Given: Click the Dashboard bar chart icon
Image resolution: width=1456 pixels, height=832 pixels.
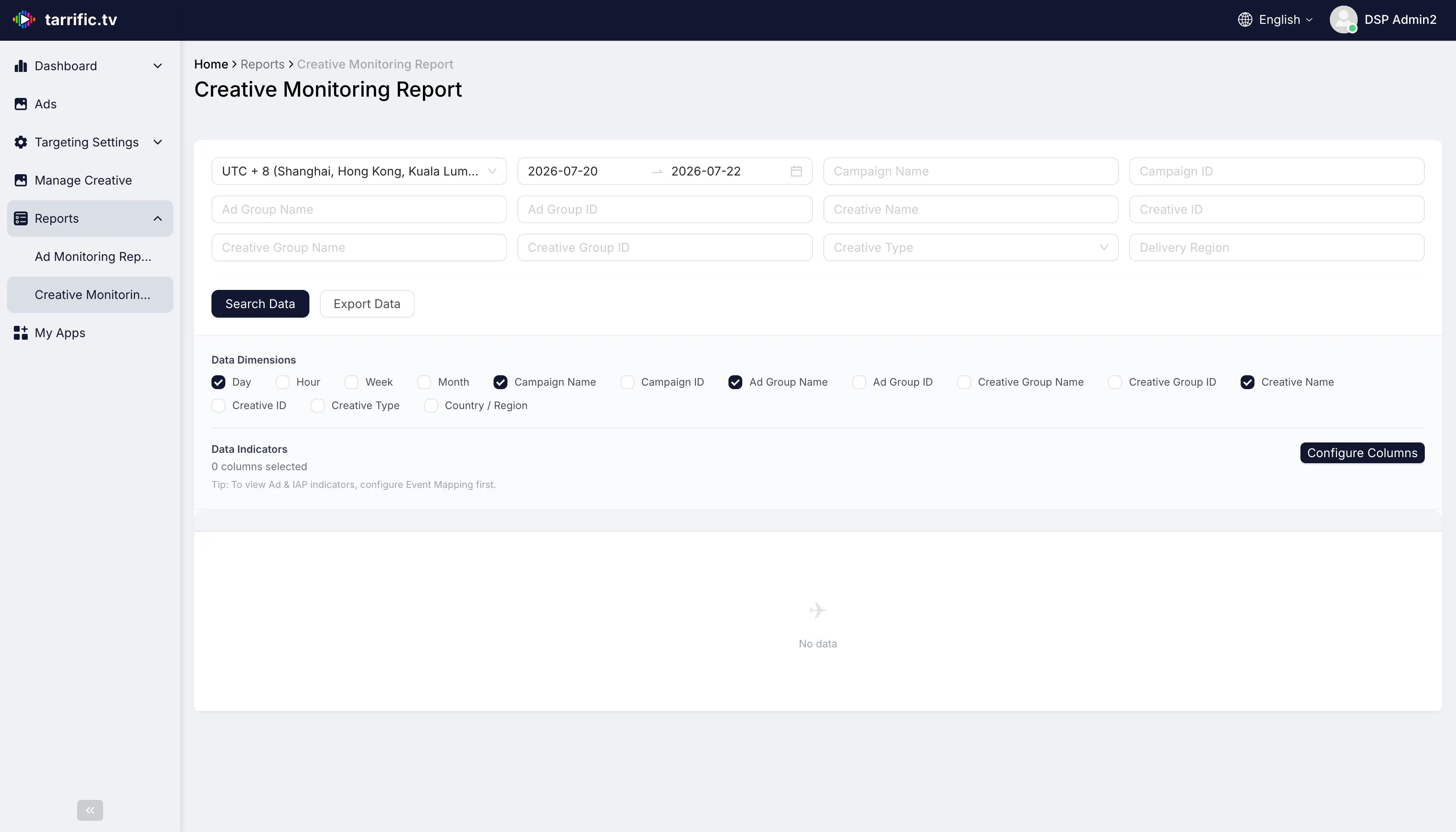Looking at the screenshot, I should (x=20, y=66).
